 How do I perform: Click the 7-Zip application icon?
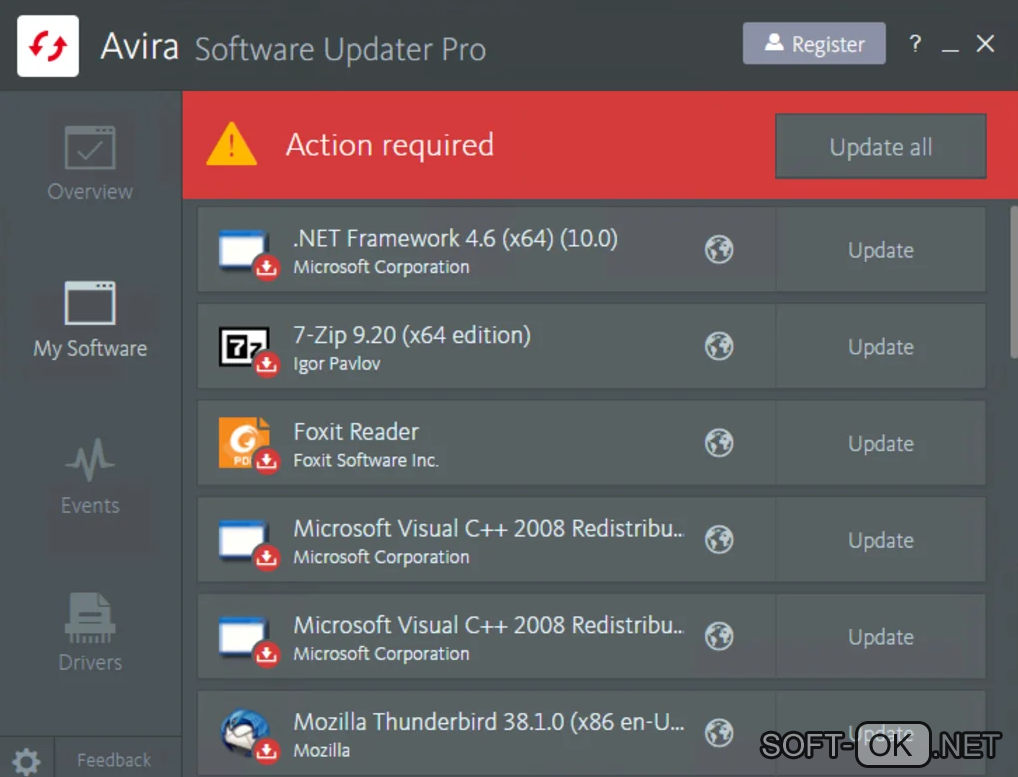[245, 347]
